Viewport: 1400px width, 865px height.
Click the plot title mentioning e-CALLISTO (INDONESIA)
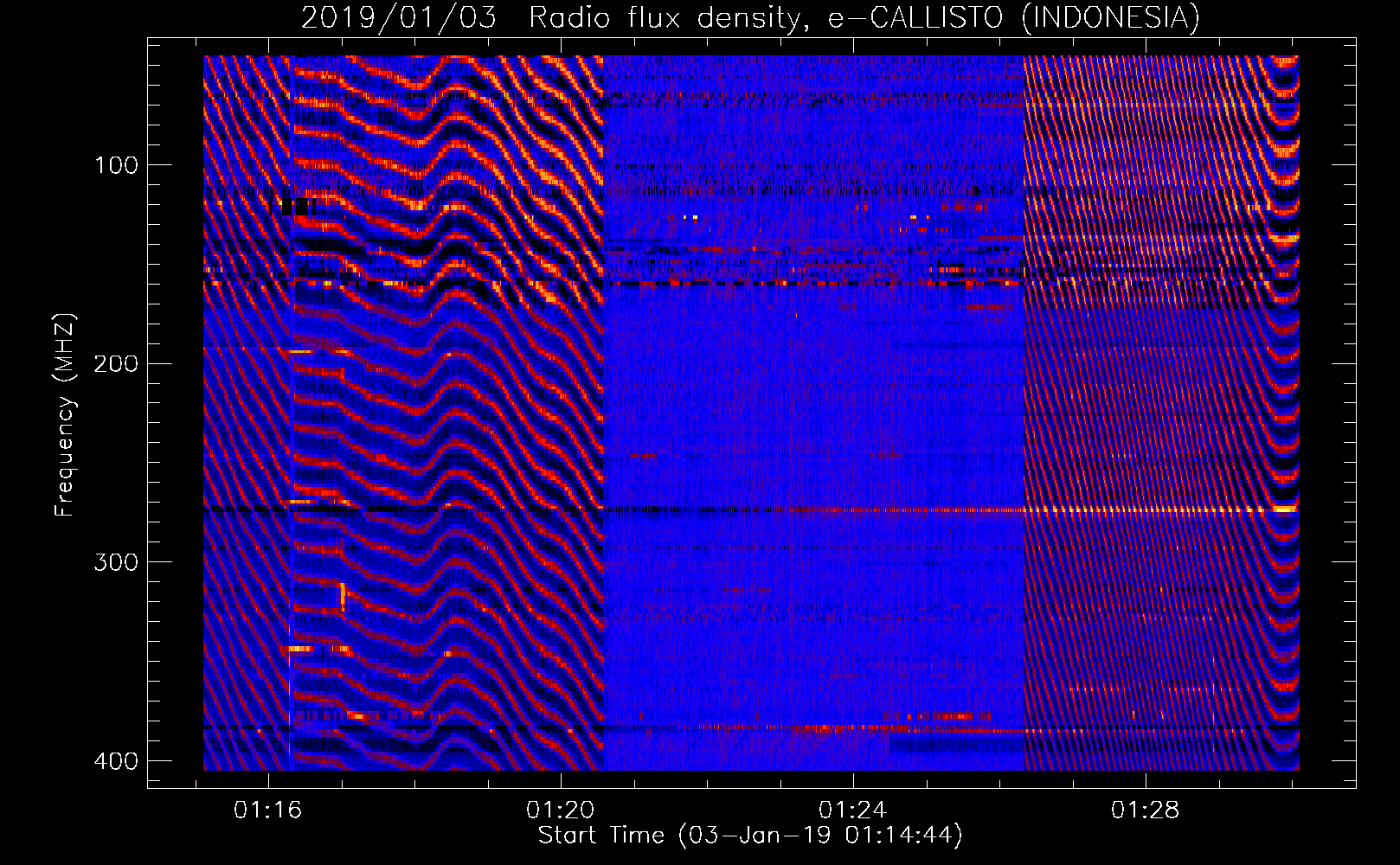(750, 18)
